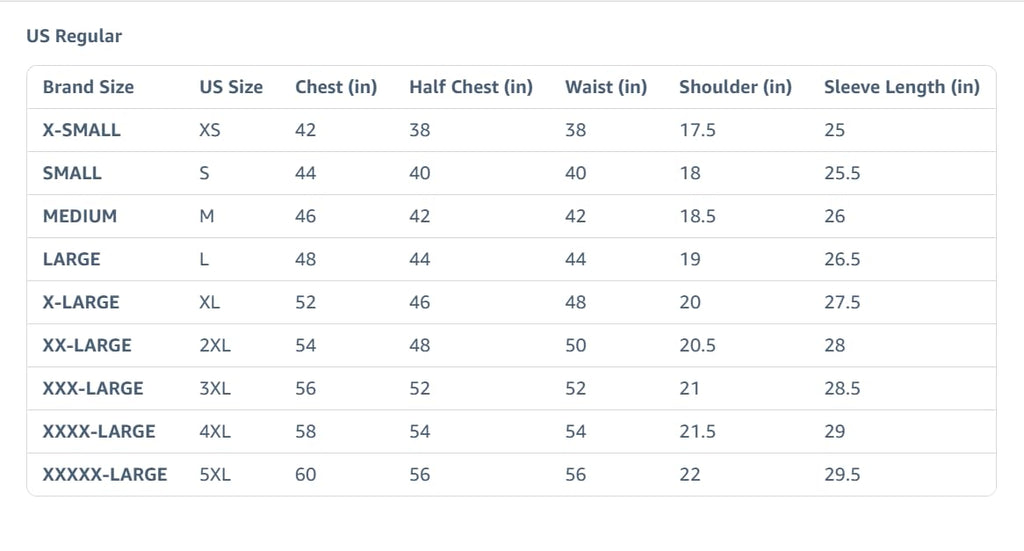Select the 29.5 sleeve length value
This screenshot has width=1024, height=551.
click(842, 475)
